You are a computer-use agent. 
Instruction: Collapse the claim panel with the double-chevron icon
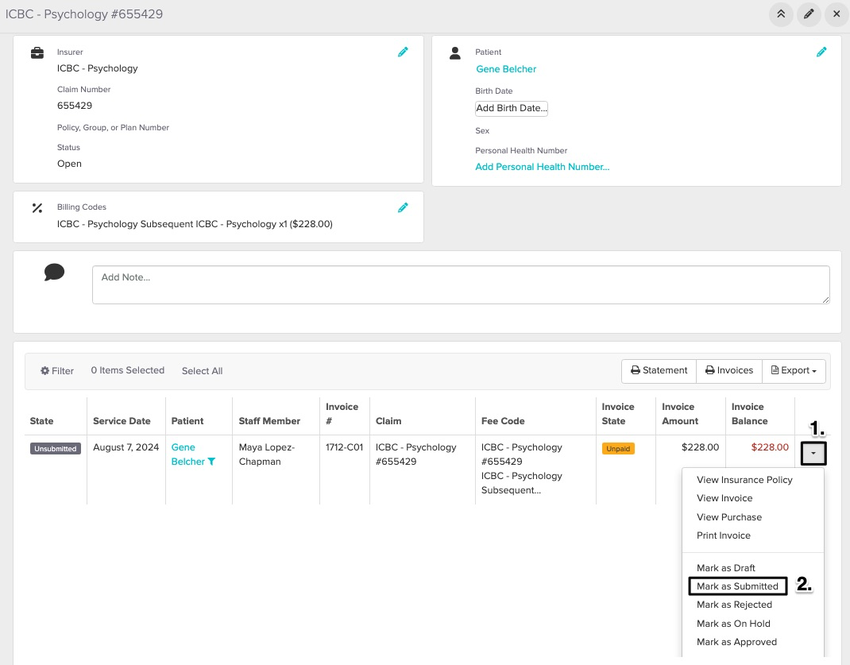coord(781,14)
